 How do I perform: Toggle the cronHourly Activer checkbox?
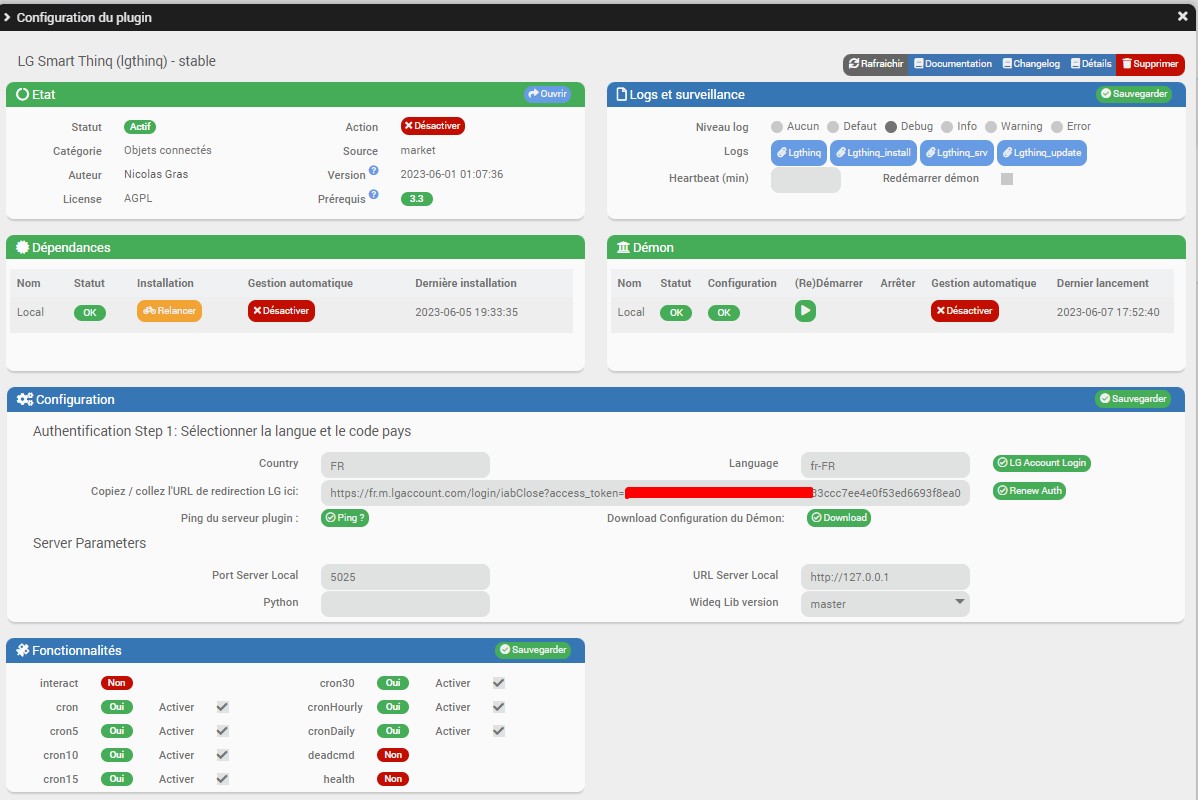pos(499,707)
